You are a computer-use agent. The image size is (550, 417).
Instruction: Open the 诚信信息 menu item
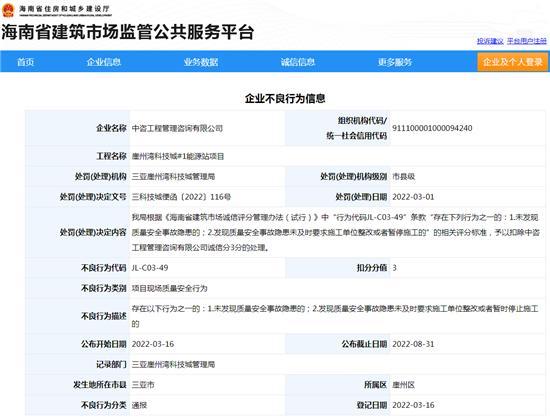[298, 62]
